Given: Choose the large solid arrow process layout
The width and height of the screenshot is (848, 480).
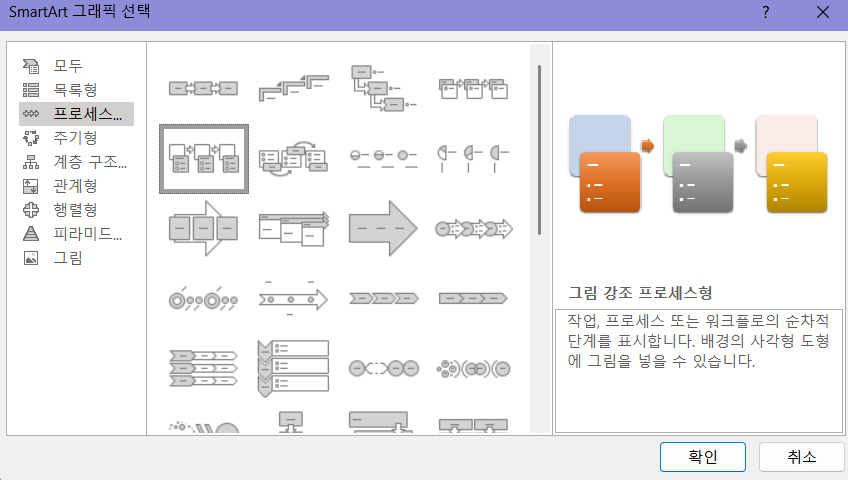Looking at the screenshot, I should point(383,229).
